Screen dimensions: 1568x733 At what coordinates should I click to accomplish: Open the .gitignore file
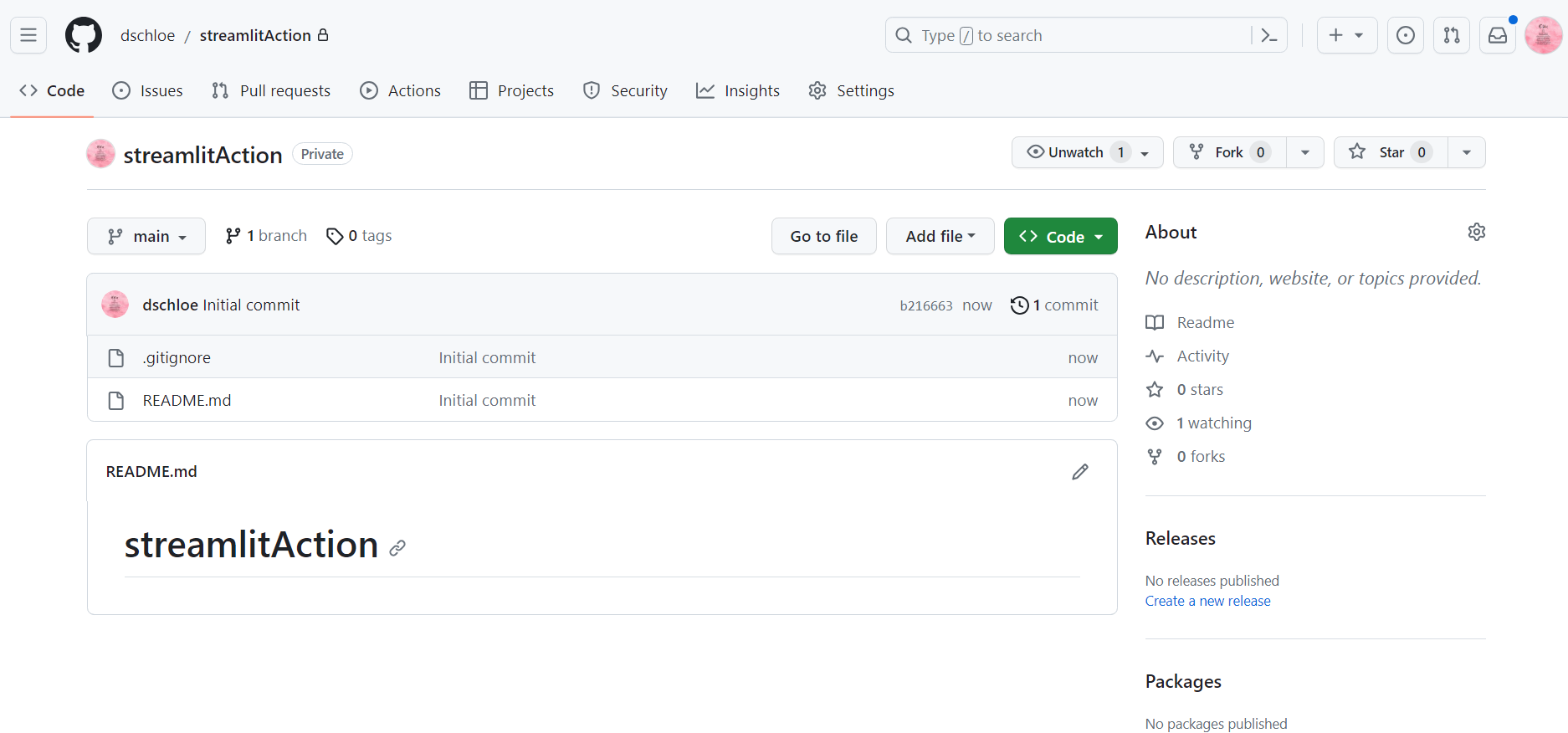coord(177,358)
